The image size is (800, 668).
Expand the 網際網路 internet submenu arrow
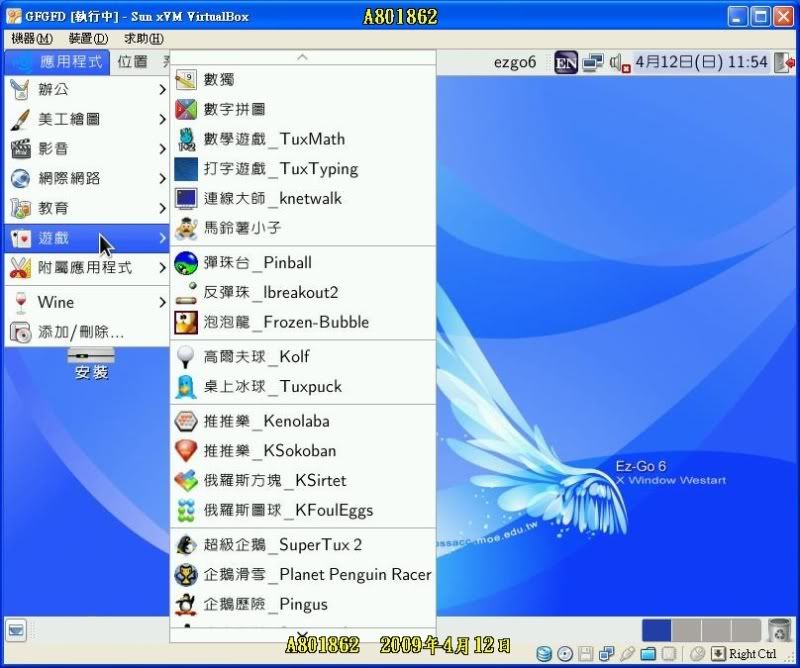click(162, 179)
